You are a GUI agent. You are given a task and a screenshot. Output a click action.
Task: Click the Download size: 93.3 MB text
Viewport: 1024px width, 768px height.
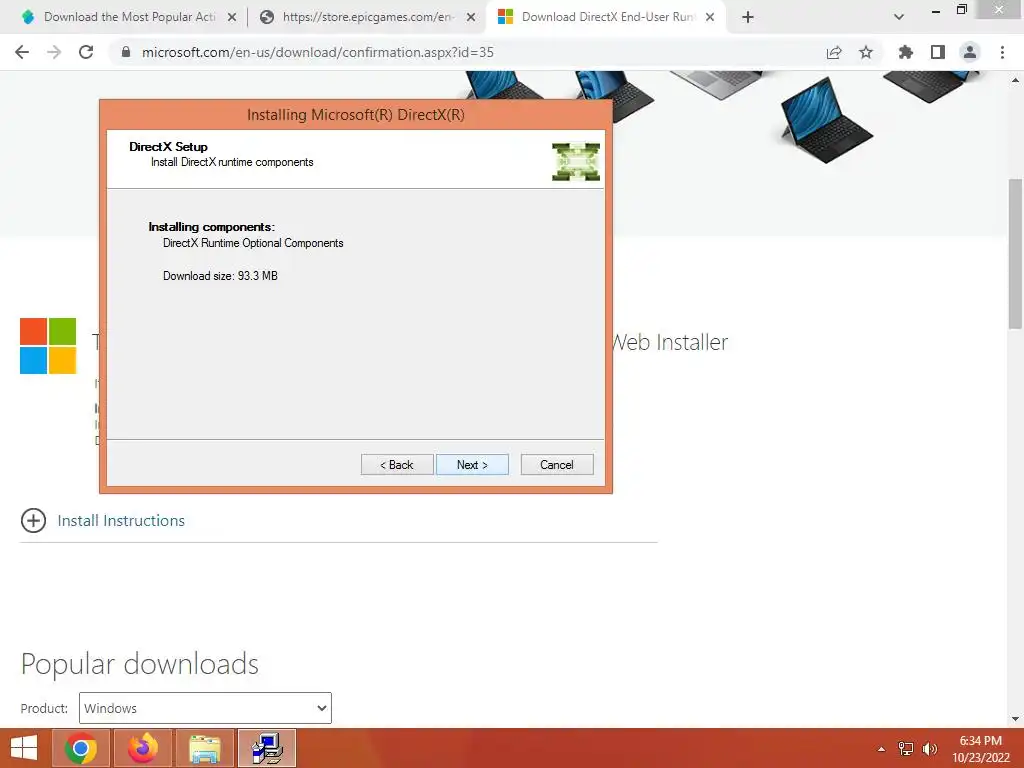coord(220,276)
